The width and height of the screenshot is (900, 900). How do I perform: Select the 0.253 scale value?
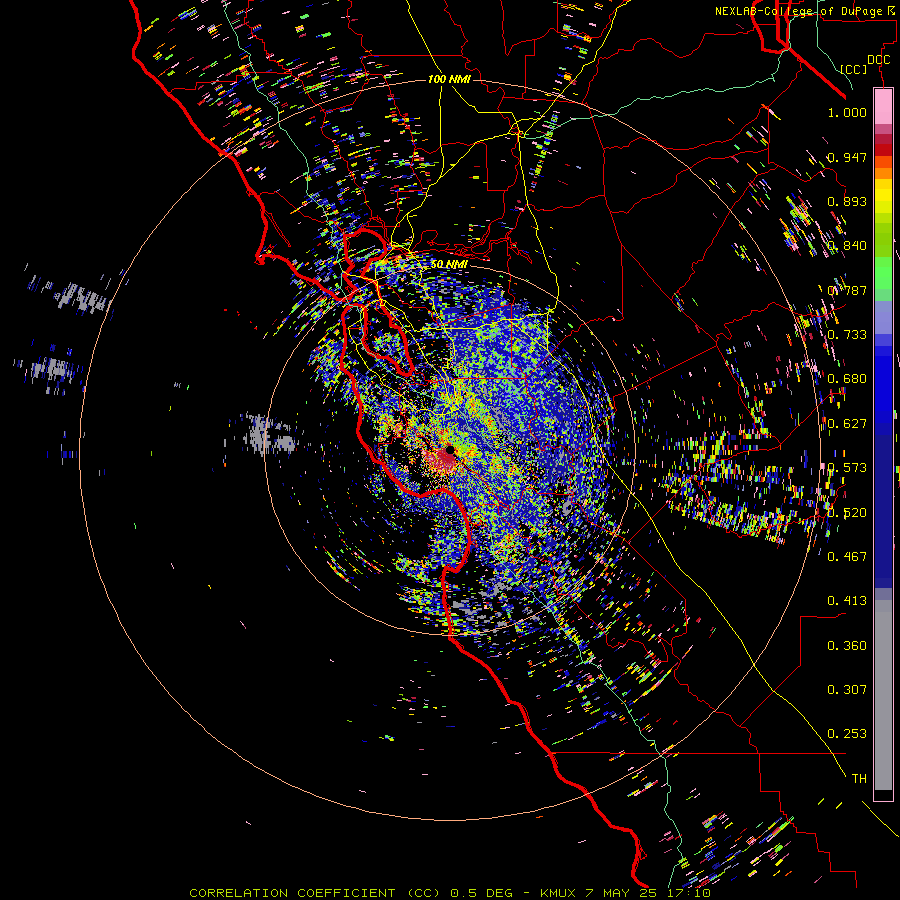coord(847,734)
